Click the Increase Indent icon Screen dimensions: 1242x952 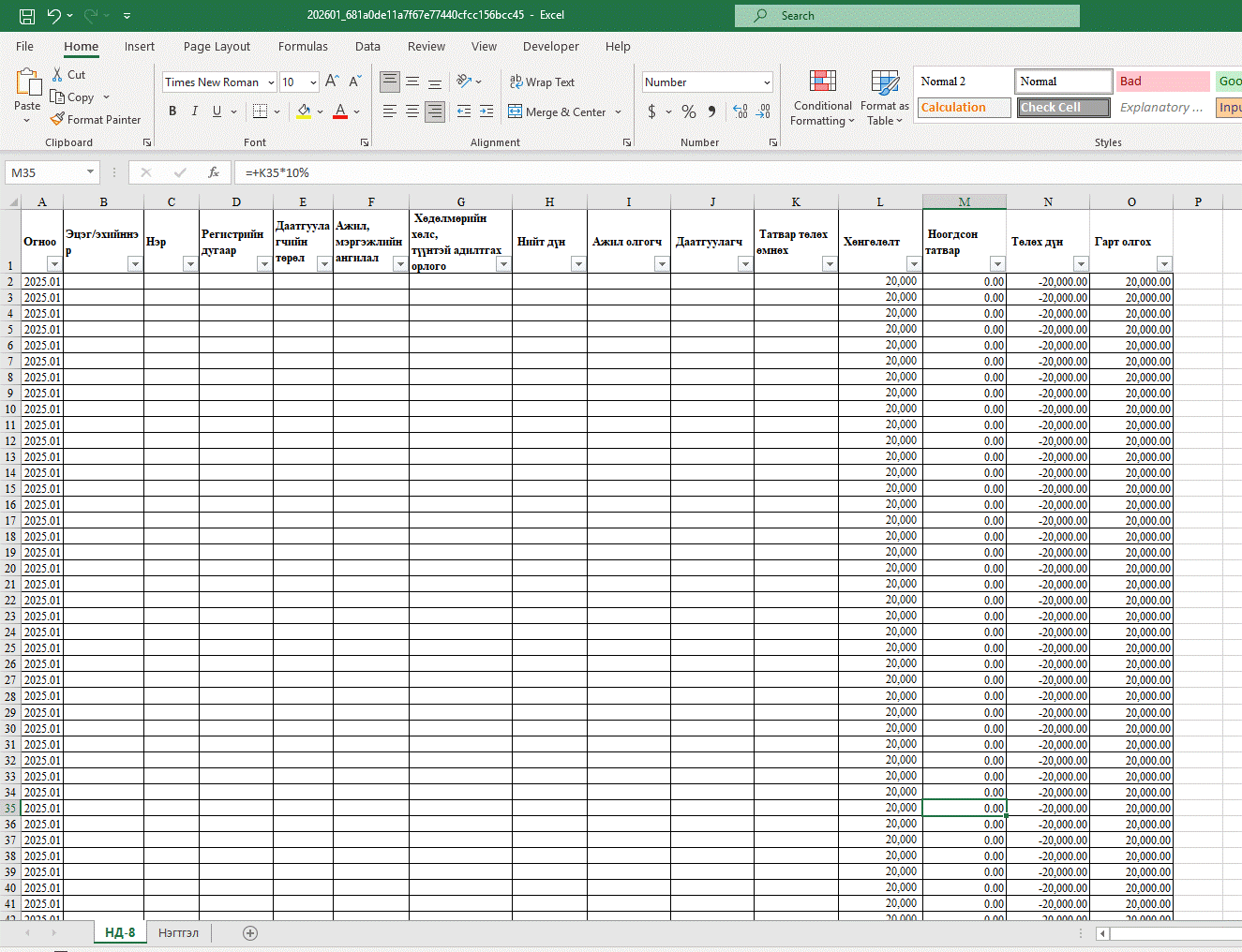tap(486, 112)
